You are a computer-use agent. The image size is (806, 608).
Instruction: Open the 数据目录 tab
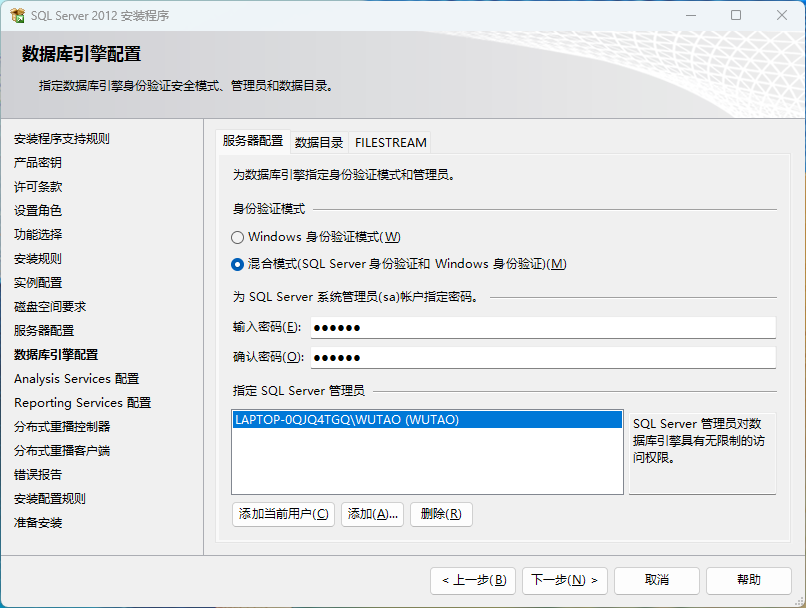[319, 142]
